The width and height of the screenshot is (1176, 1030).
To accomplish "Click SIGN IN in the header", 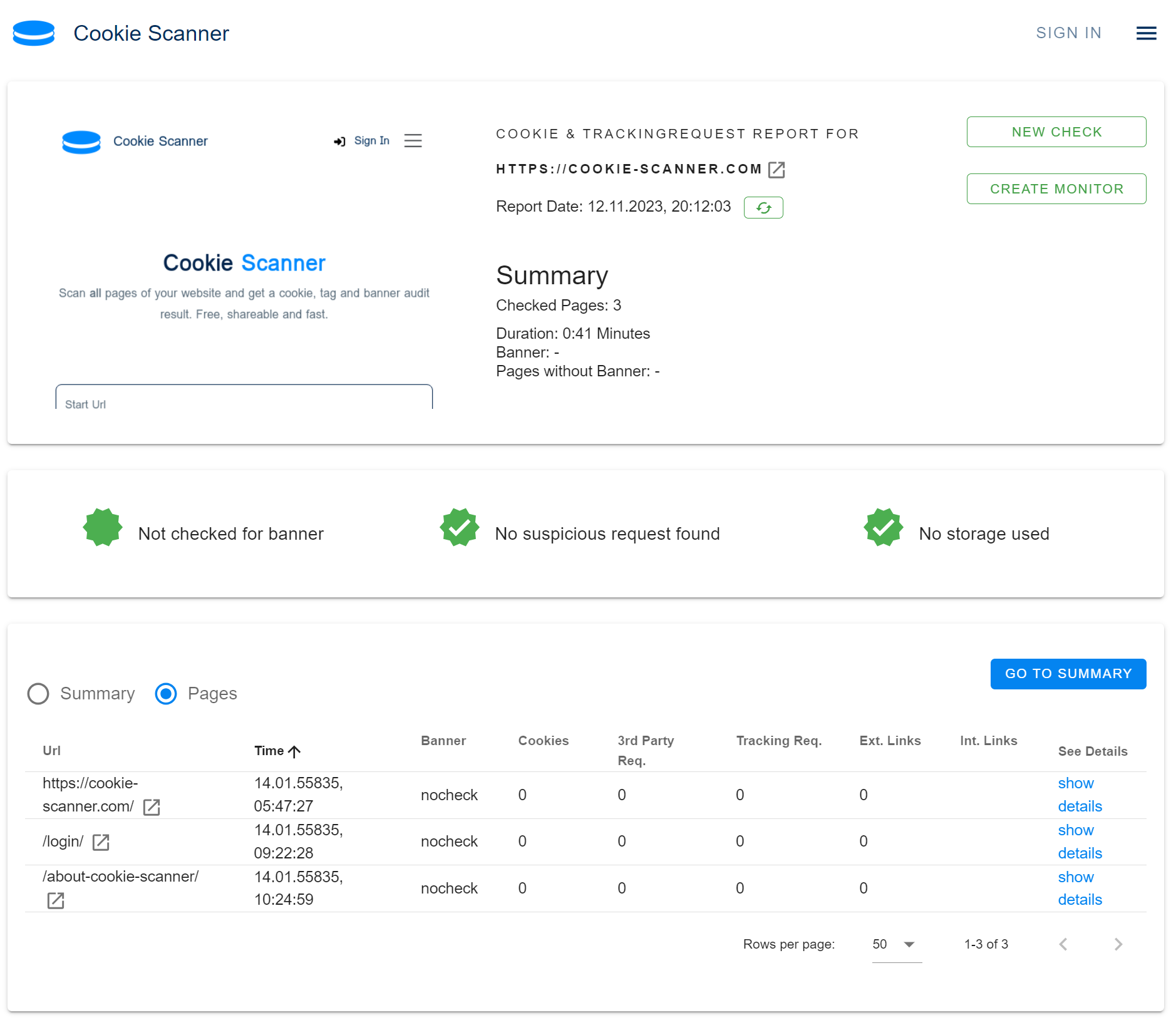I will click(1069, 33).
